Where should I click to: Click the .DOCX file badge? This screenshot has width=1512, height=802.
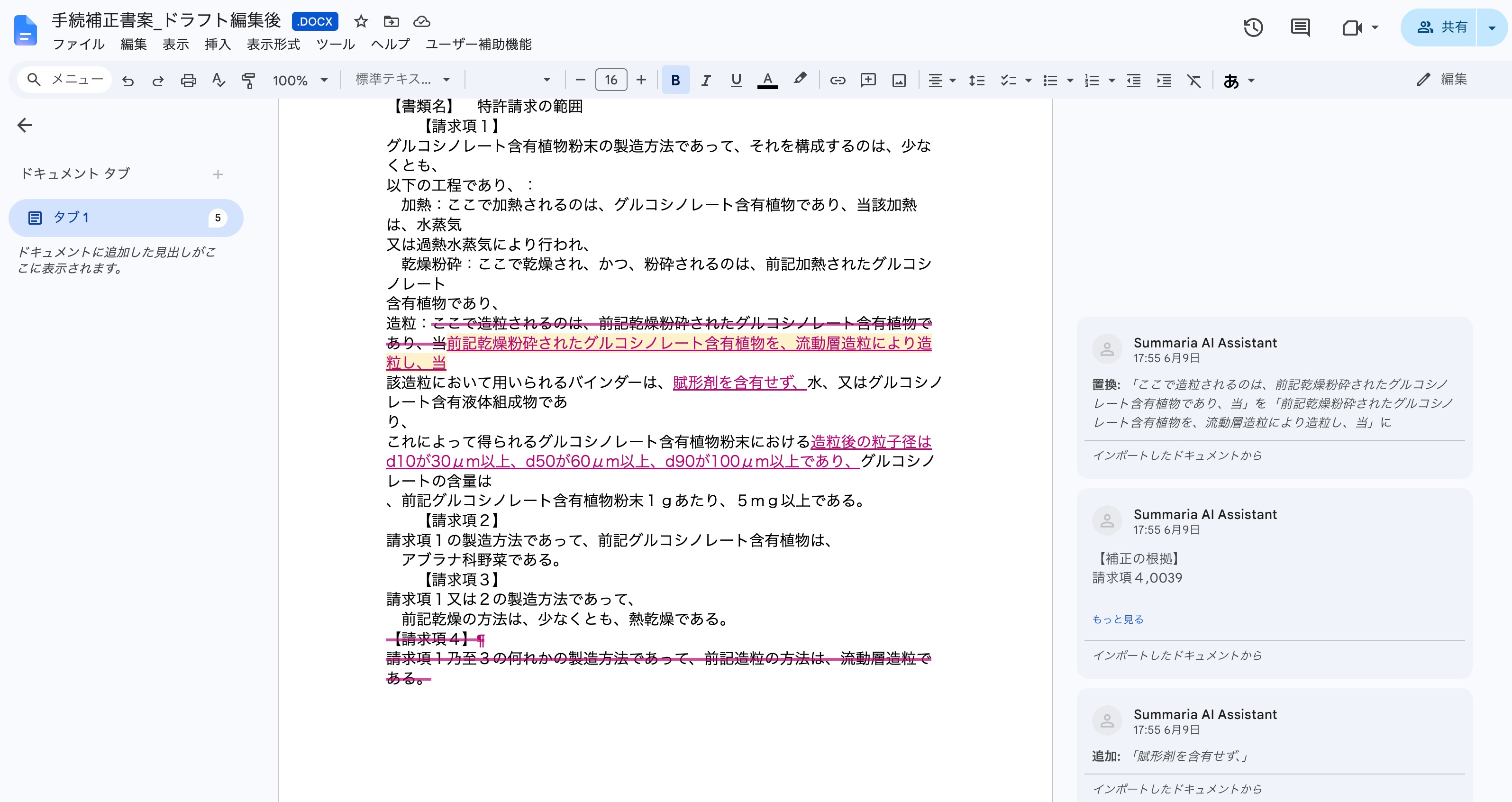pos(315,22)
